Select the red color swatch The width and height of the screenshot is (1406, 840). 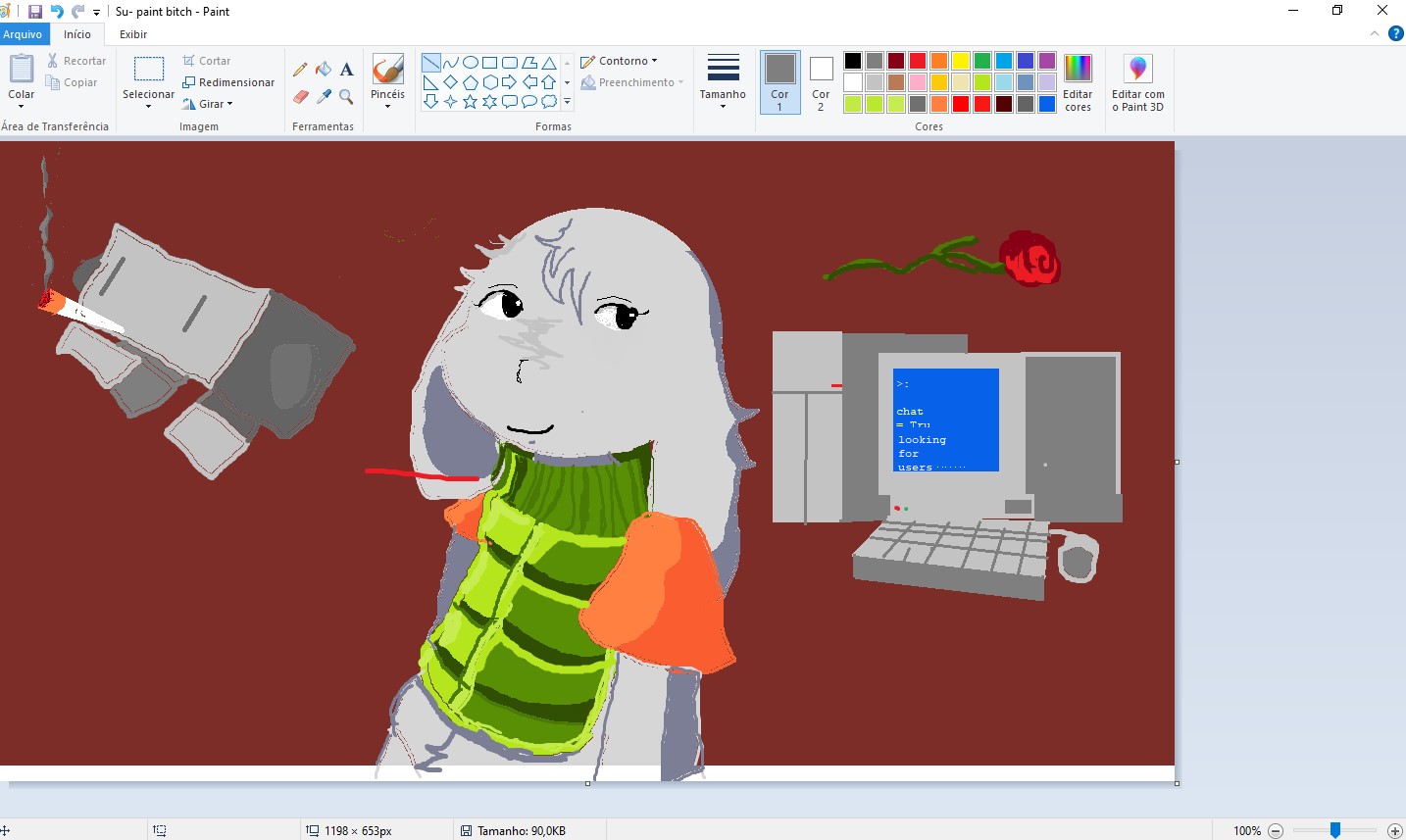point(916,59)
